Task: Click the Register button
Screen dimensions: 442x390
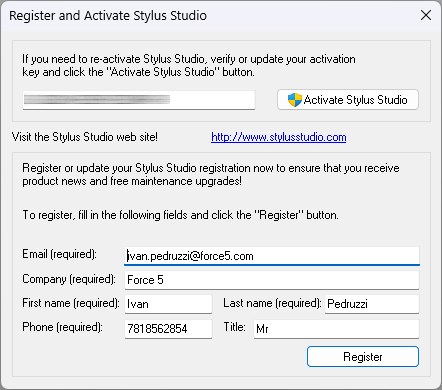Action: click(363, 357)
